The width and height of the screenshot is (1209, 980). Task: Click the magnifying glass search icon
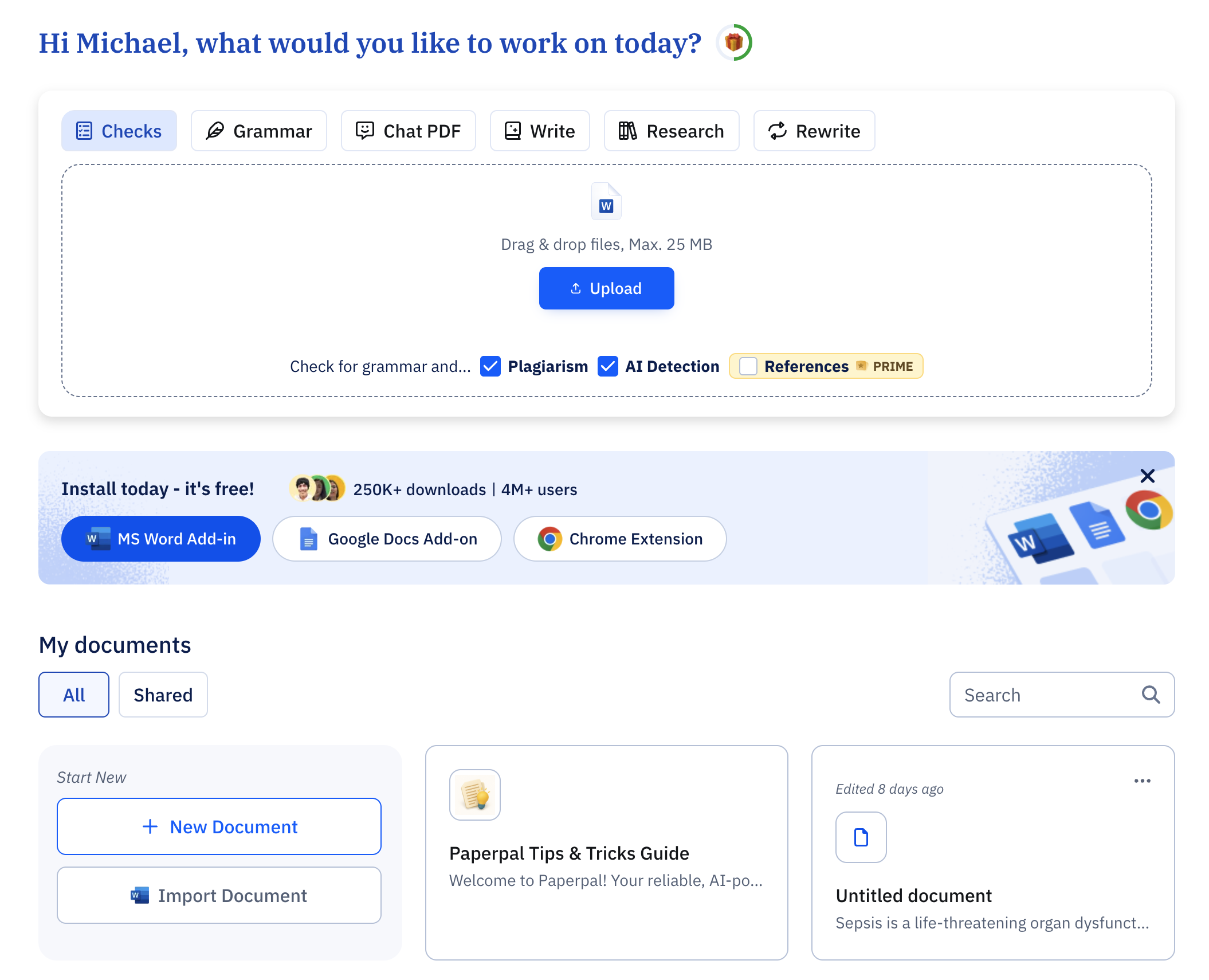pyautogui.click(x=1151, y=695)
